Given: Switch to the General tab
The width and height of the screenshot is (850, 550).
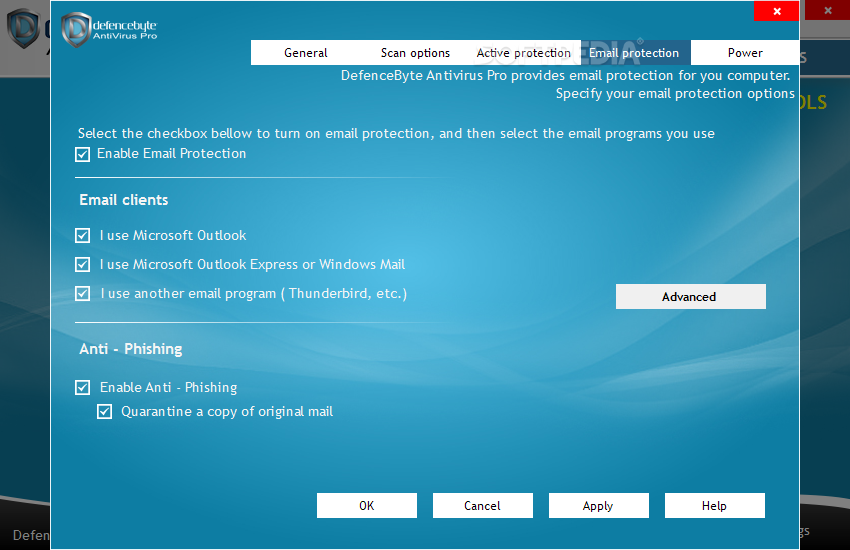Looking at the screenshot, I should click(306, 53).
